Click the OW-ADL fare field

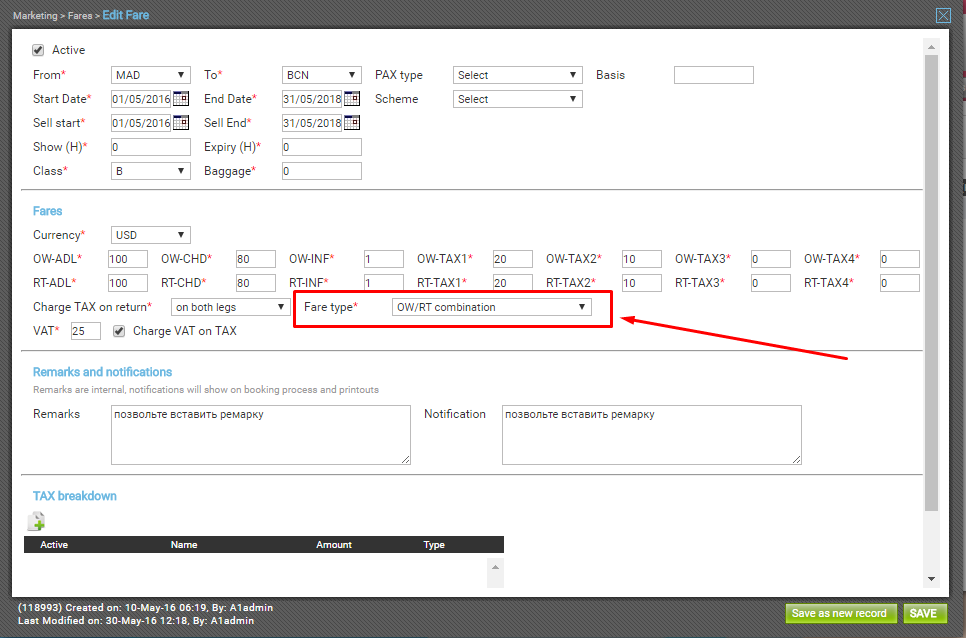pyautogui.click(x=128, y=259)
